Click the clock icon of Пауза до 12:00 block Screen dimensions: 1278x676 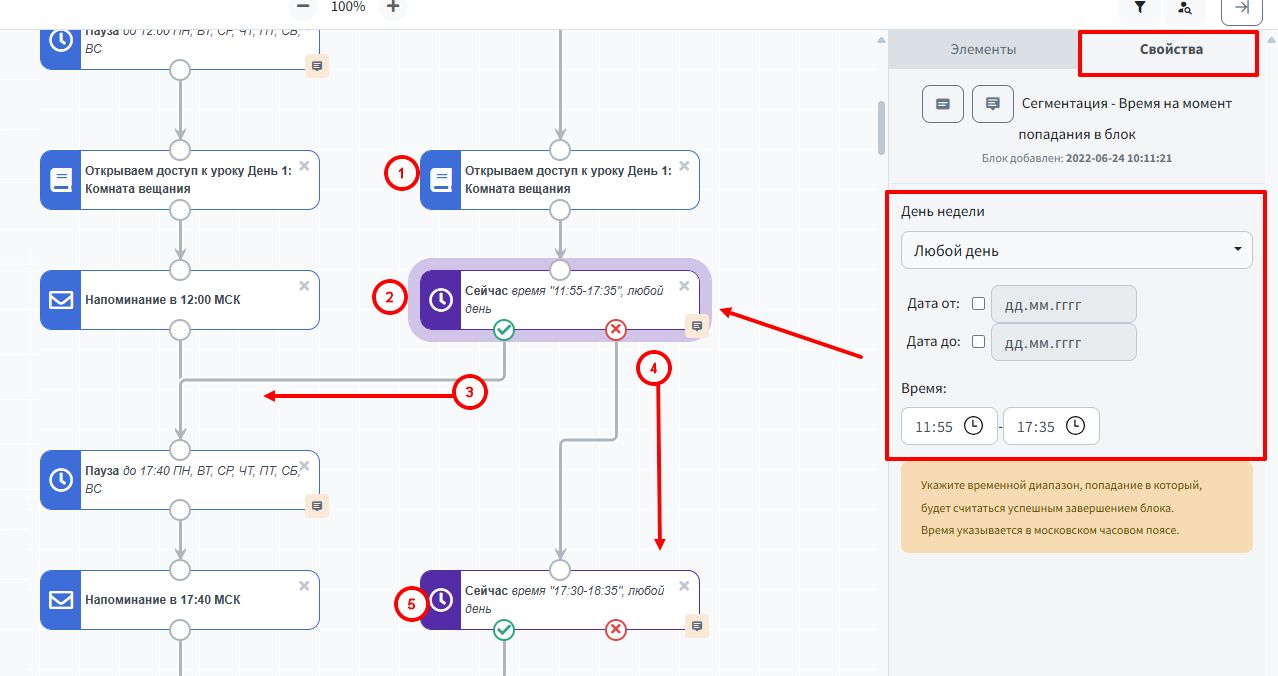pyautogui.click(x=61, y=40)
